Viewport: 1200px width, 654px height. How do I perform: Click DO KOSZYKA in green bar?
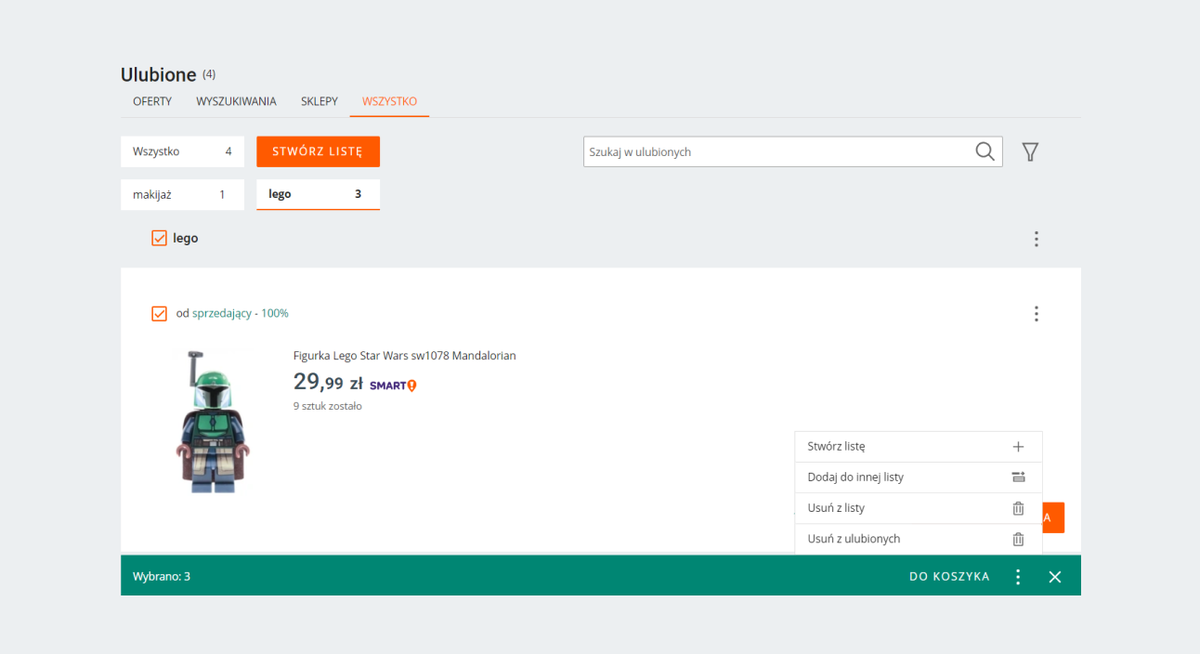pyautogui.click(x=949, y=577)
